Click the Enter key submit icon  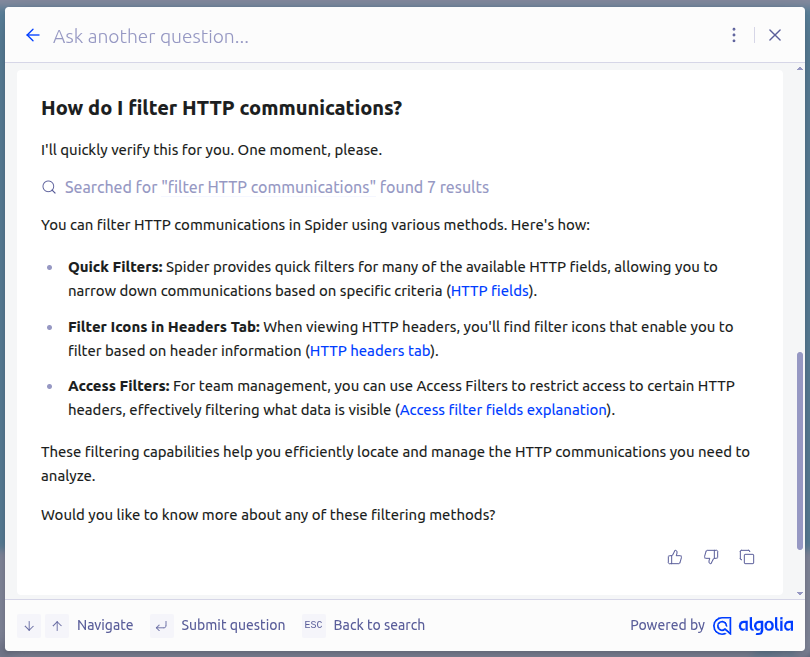point(161,626)
